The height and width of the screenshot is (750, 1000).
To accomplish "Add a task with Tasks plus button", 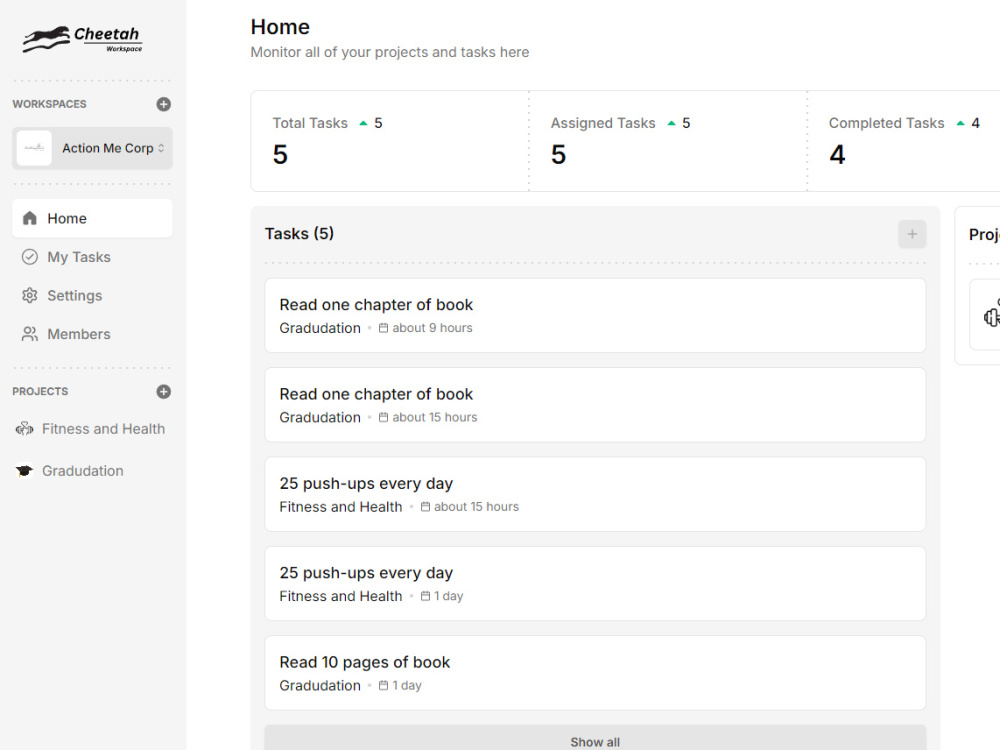I will [912, 234].
